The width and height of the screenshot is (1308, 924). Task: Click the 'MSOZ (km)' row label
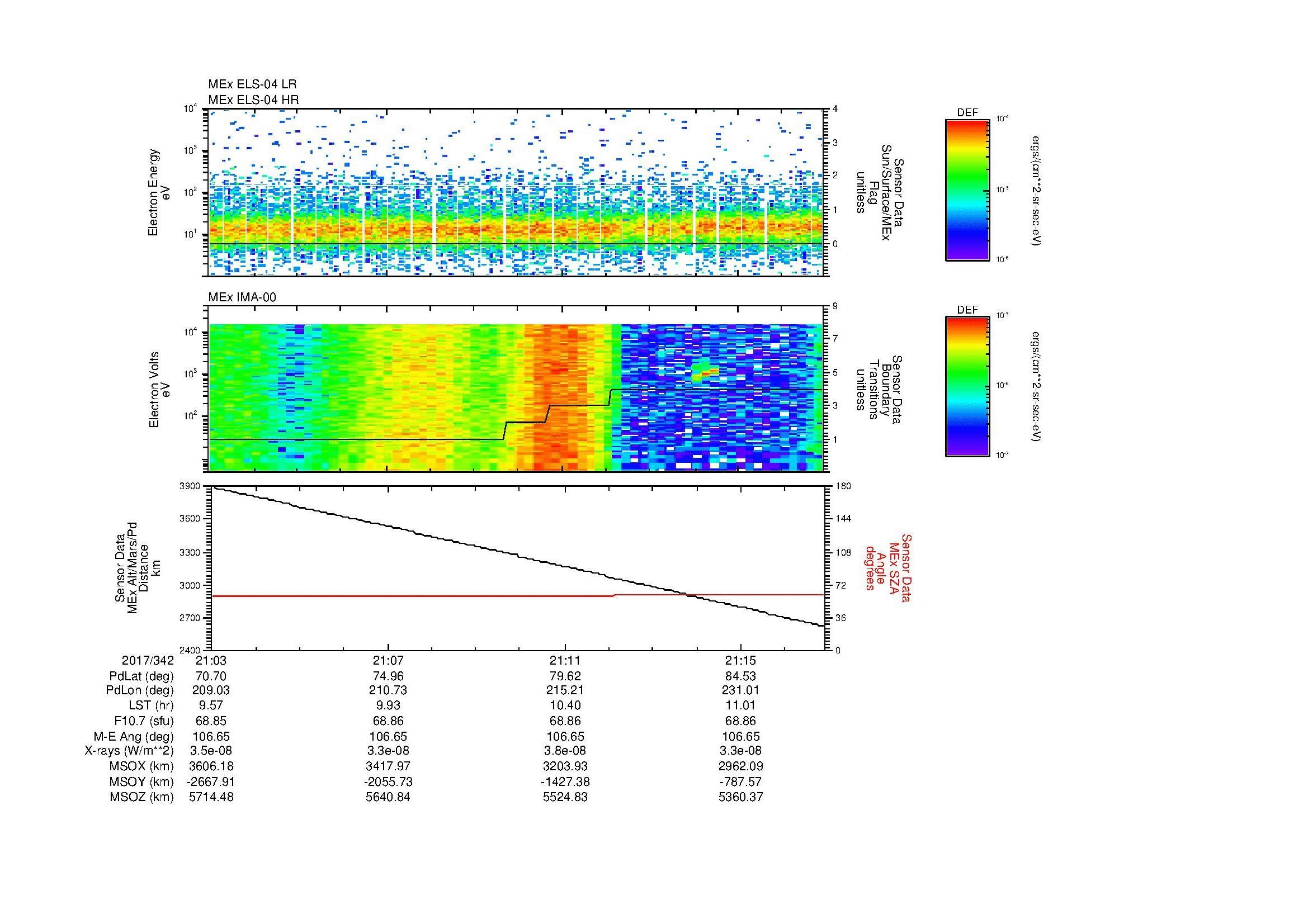tap(141, 797)
